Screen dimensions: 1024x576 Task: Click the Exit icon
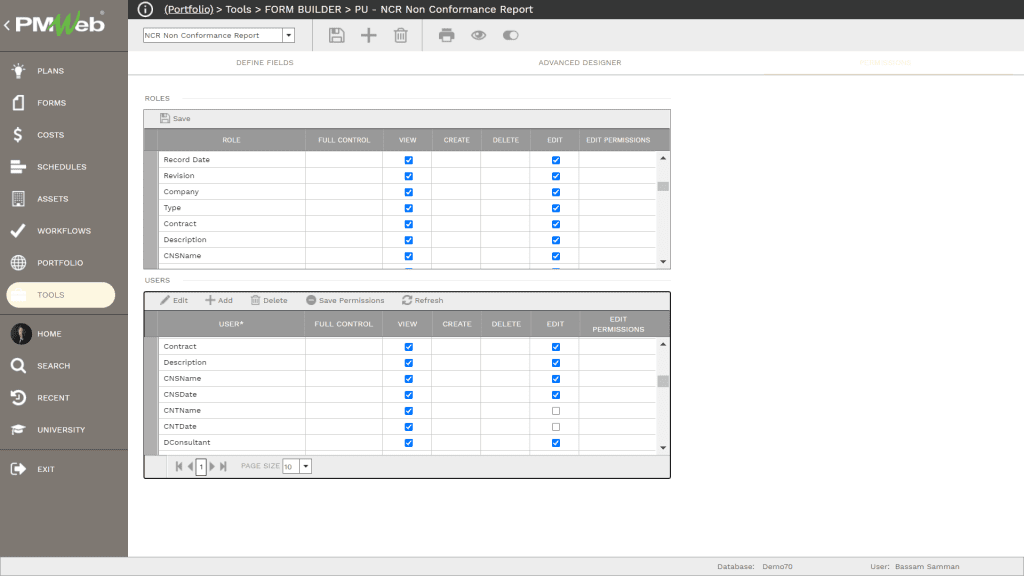click(x=18, y=469)
